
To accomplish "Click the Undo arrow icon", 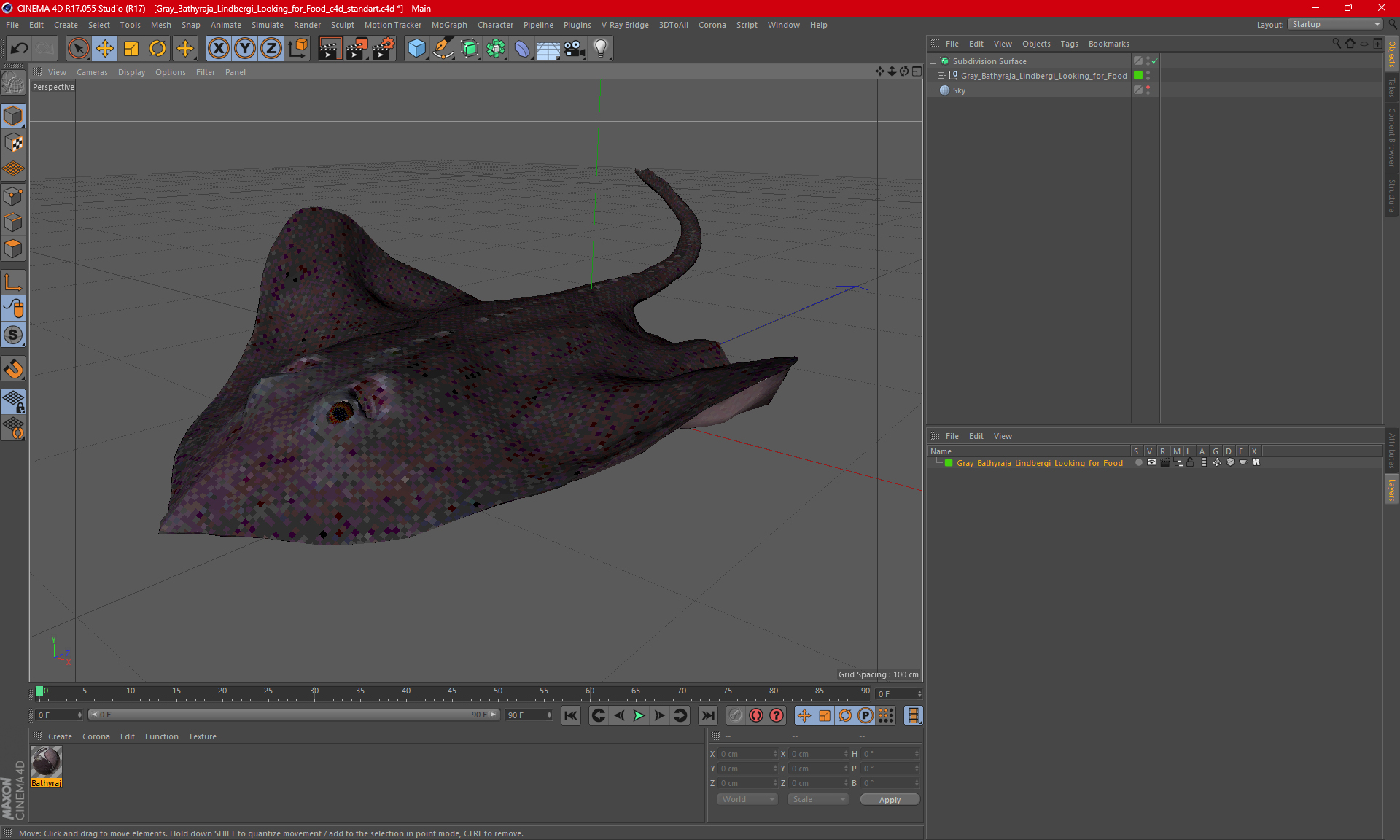I will (20, 49).
